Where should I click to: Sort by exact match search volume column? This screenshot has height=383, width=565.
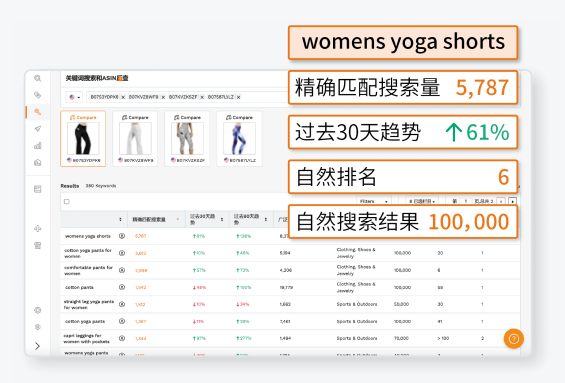[x=156, y=219]
